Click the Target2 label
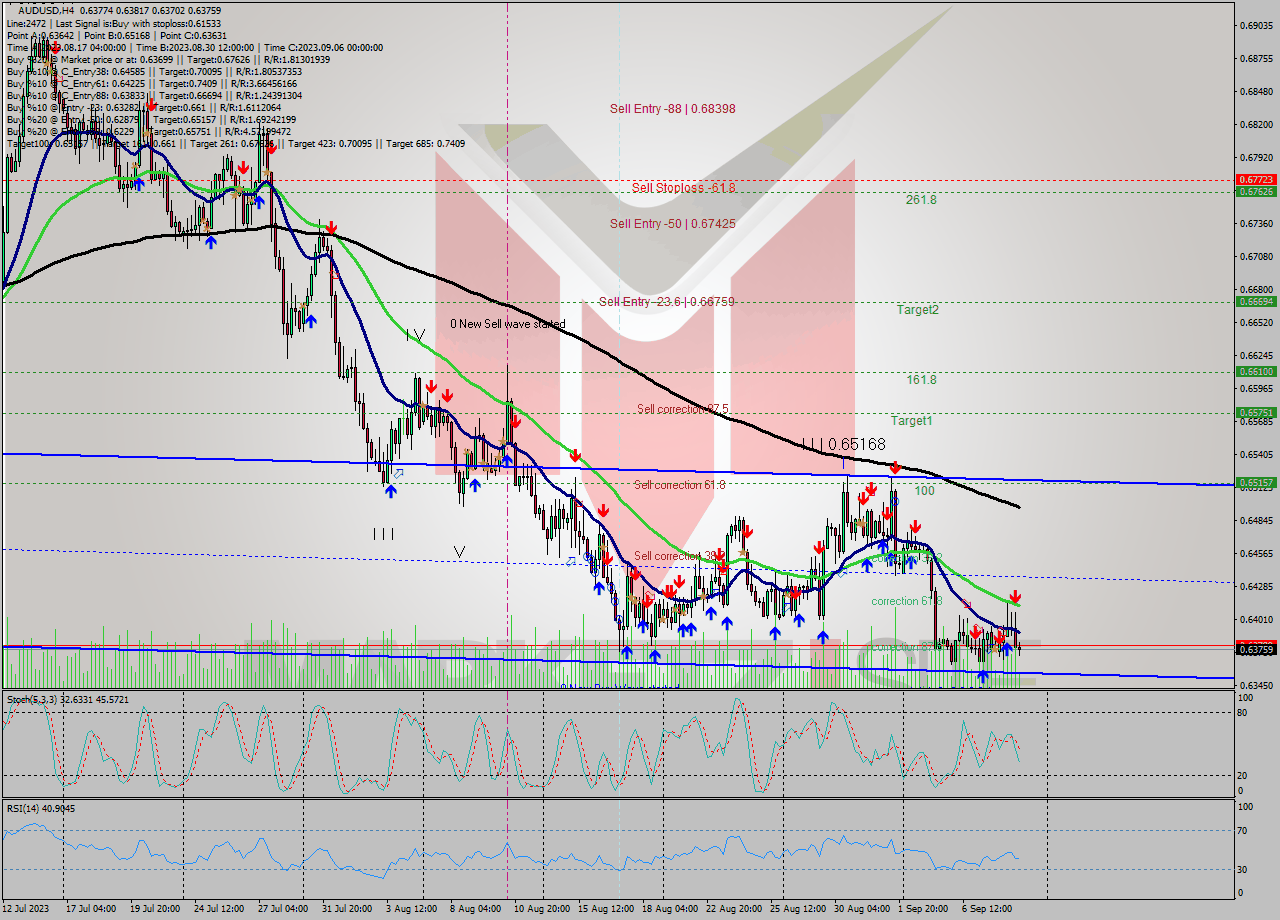 click(x=917, y=310)
